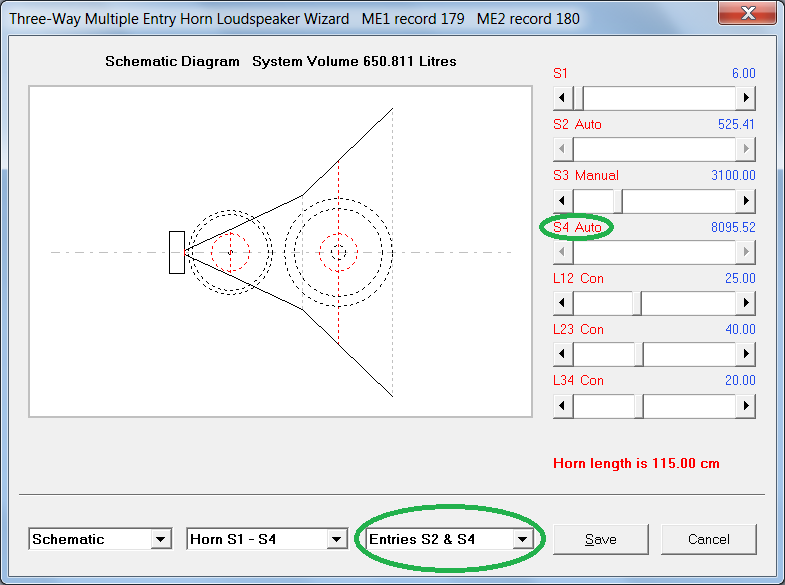785x585 pixels.
Task: Click the S3 Manual slider right arrow
Action: [745, 201]
